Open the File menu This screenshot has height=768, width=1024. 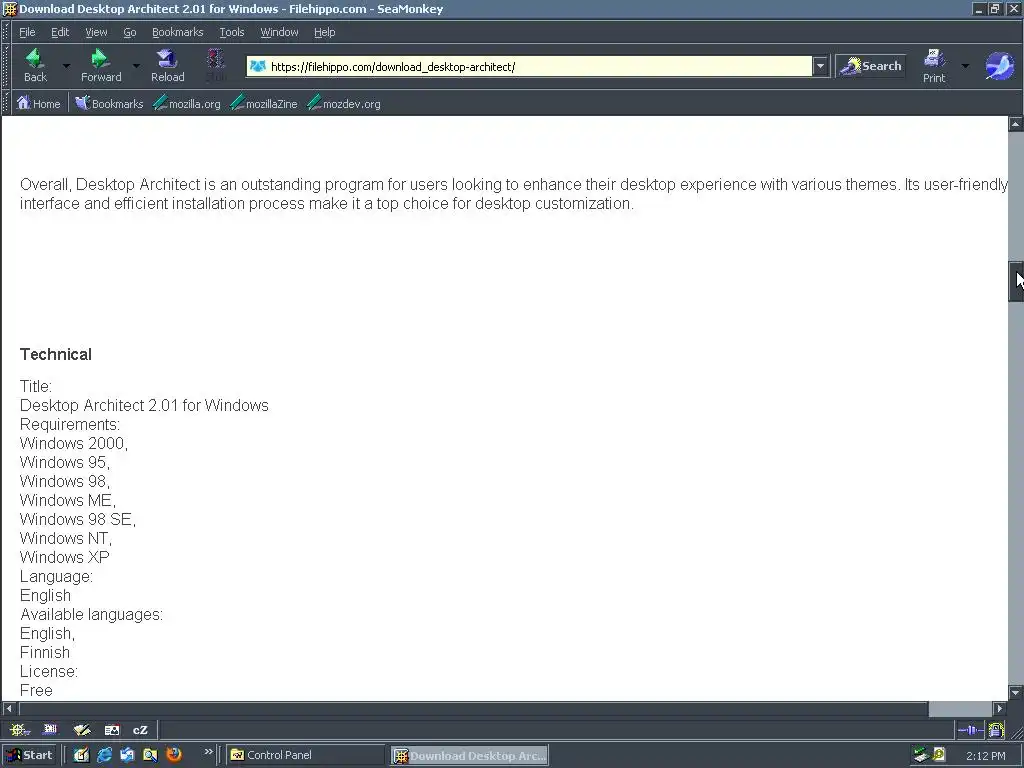[x=27, y=32]
